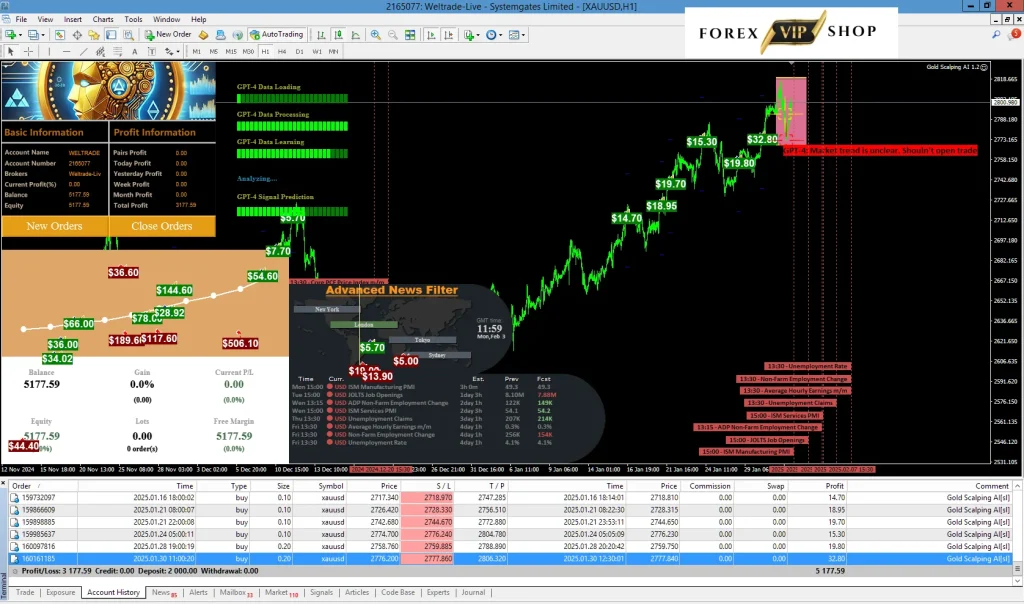
Task: Switch chart to candlesticks icon
Action: 338,35
